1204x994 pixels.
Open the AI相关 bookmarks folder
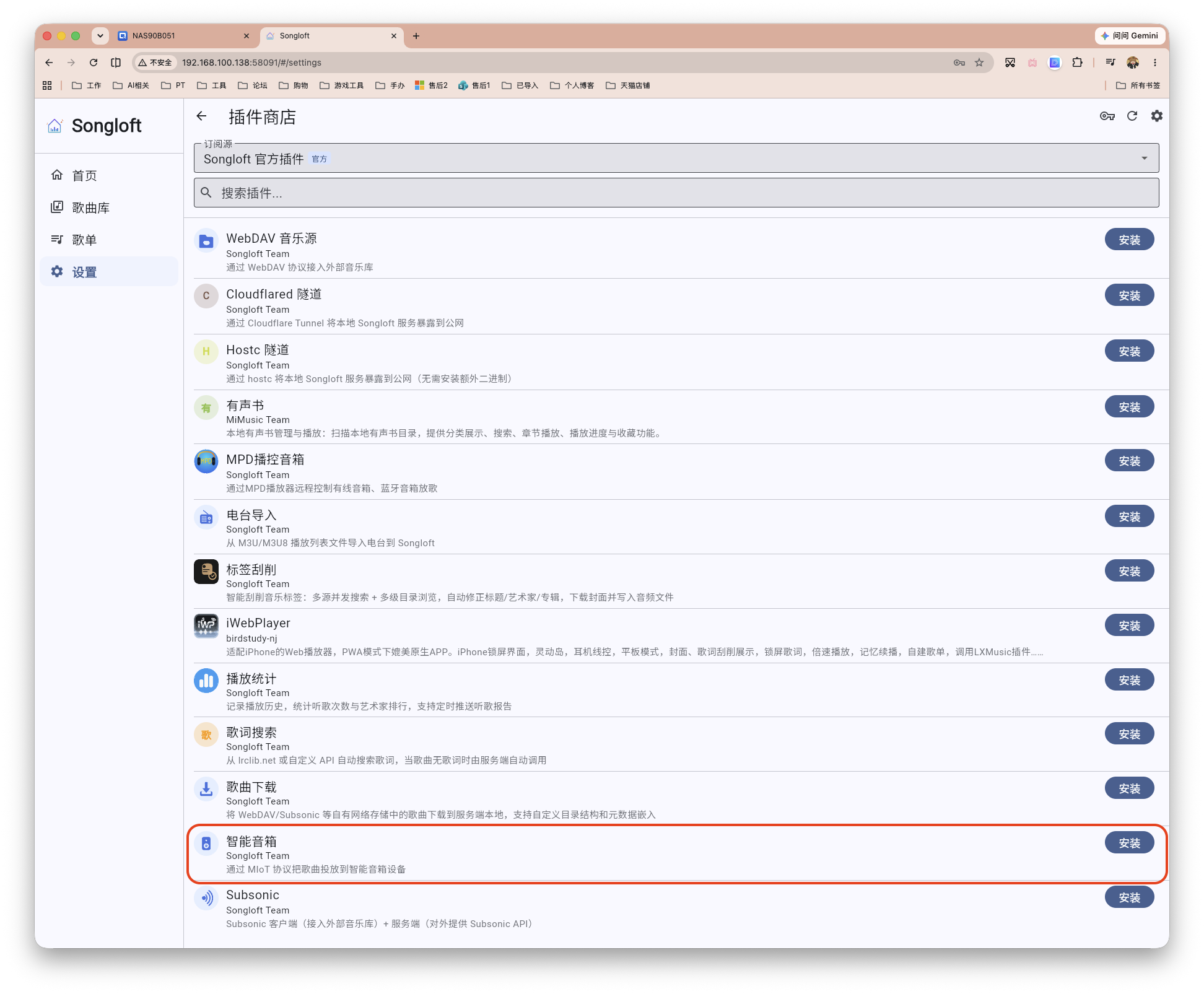tap(131, 85)
